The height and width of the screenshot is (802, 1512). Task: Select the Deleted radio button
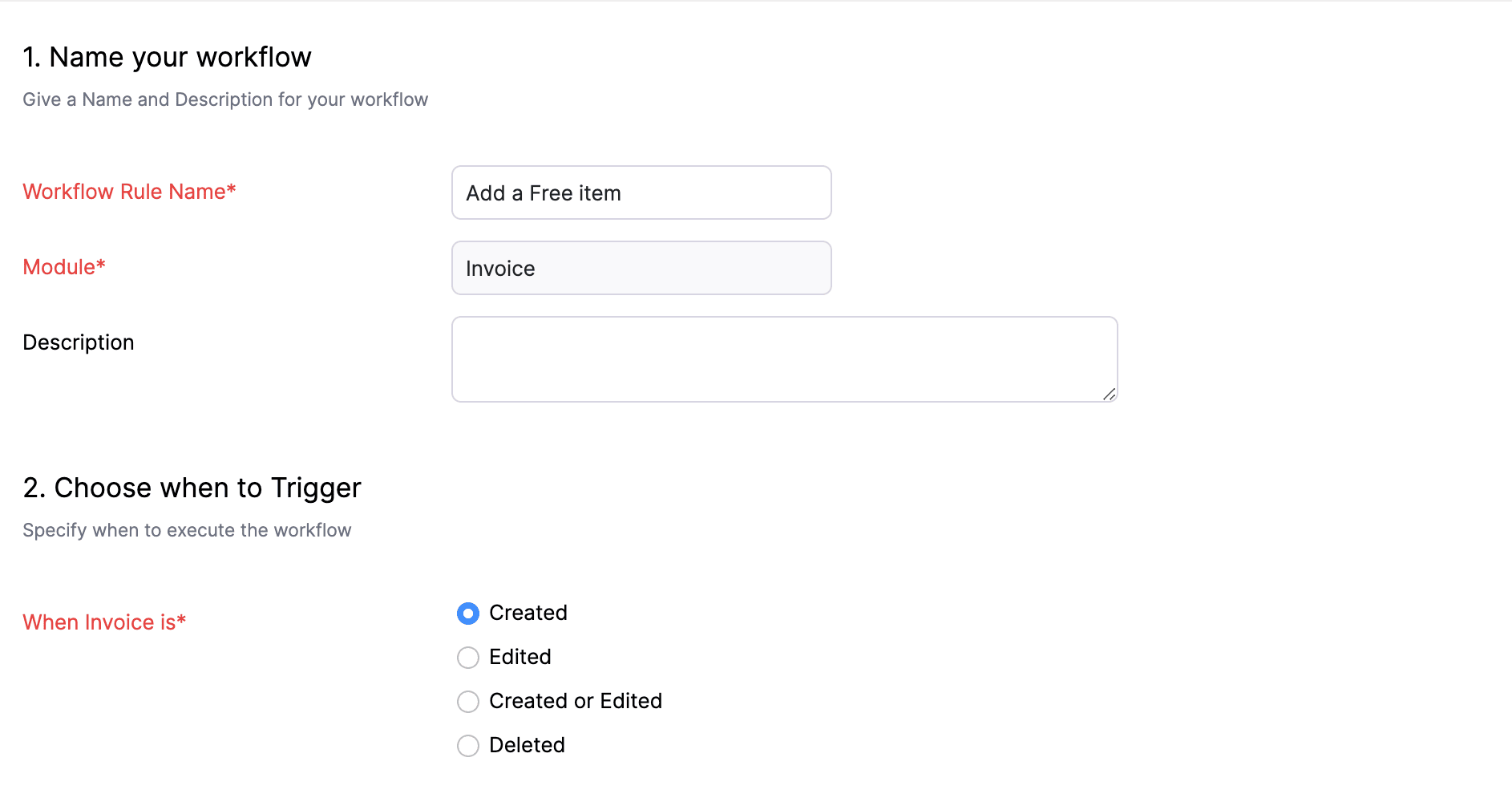468,746
